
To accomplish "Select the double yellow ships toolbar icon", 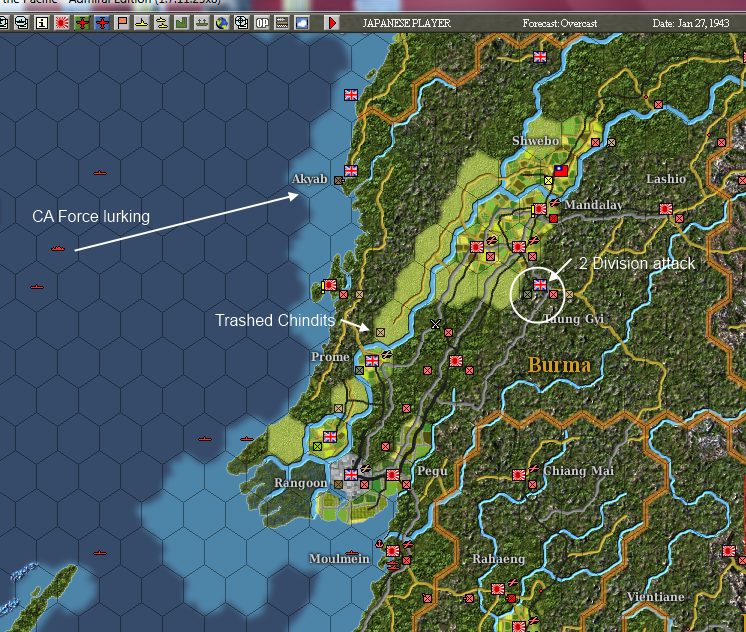I will tap(162, 23).
